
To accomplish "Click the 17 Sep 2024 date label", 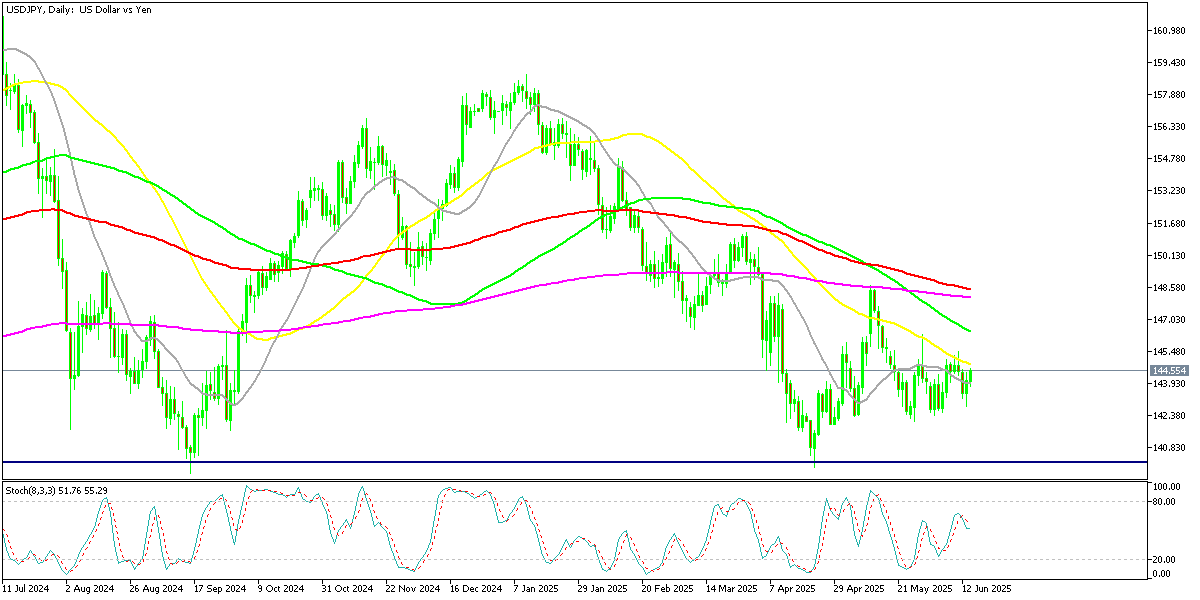I will click(220, 590).
